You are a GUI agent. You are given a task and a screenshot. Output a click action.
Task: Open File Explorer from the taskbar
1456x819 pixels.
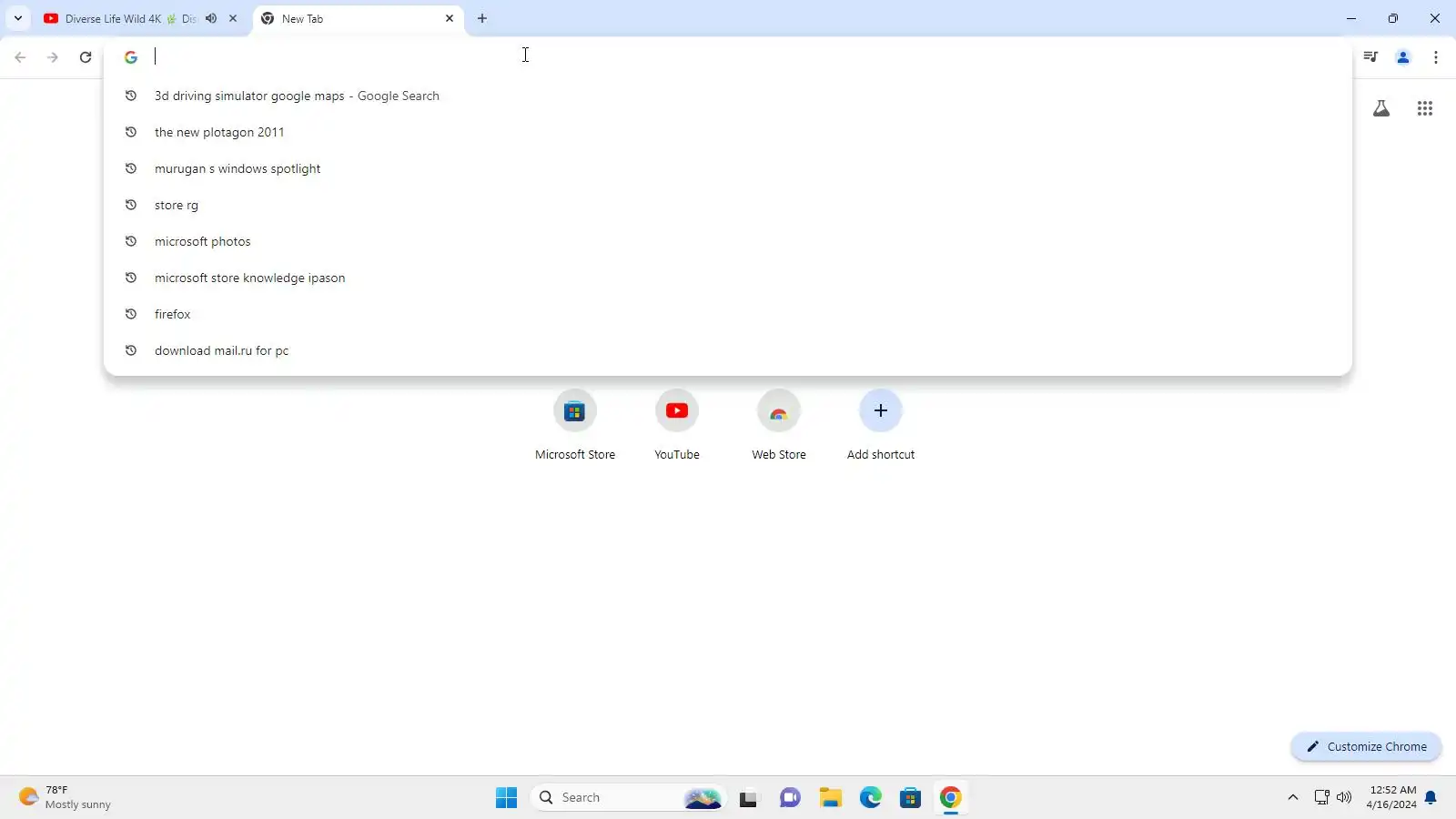pos(830,797)
